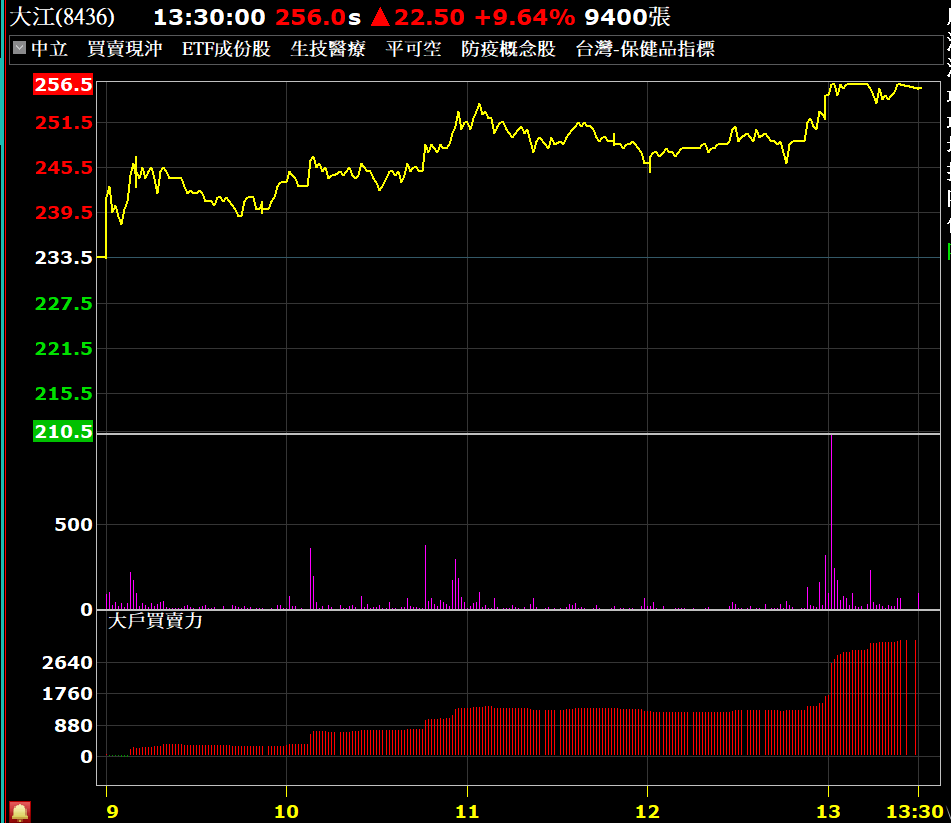Click the alert bell icon

(19, 811)
